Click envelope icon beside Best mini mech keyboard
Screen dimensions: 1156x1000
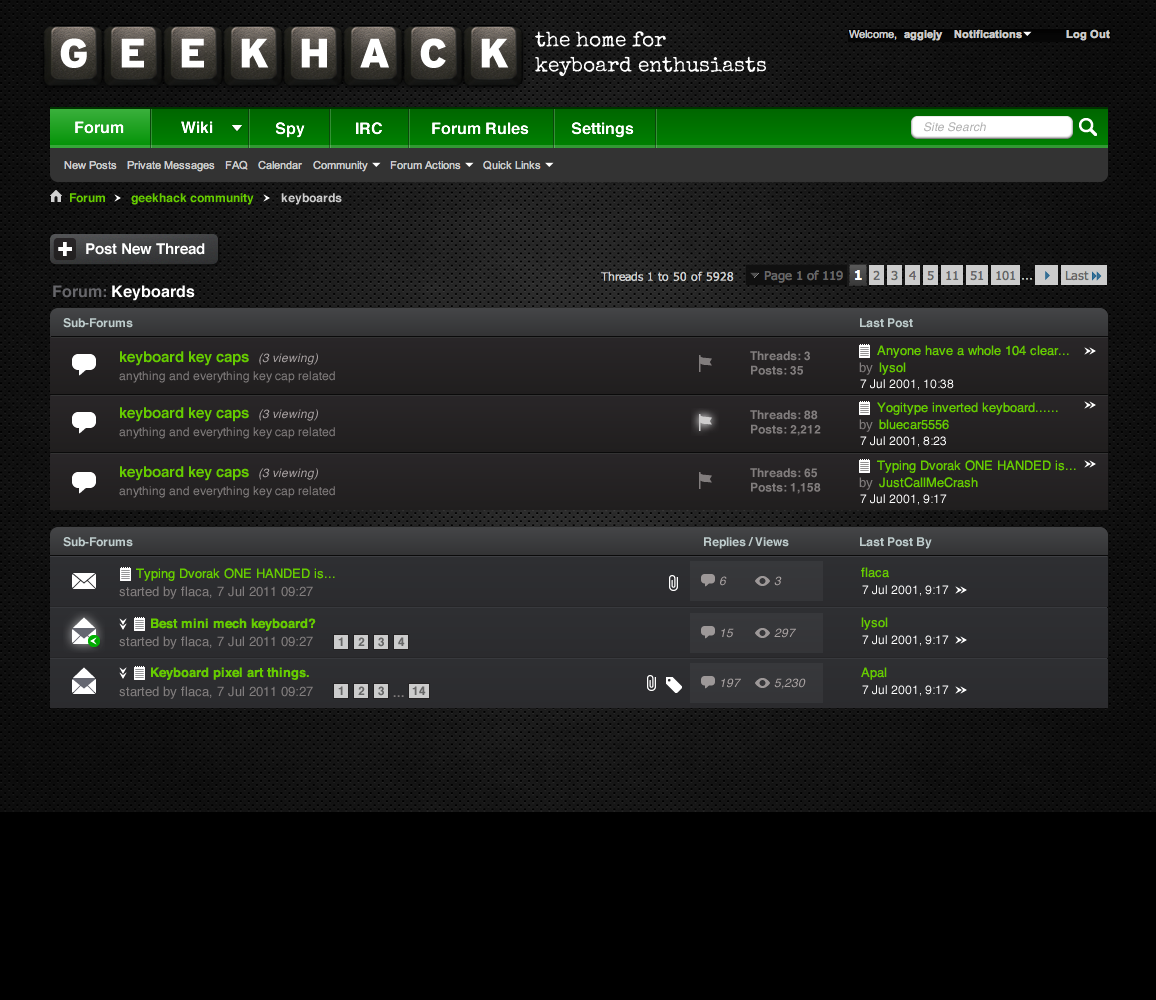click(x=84, y=632)
